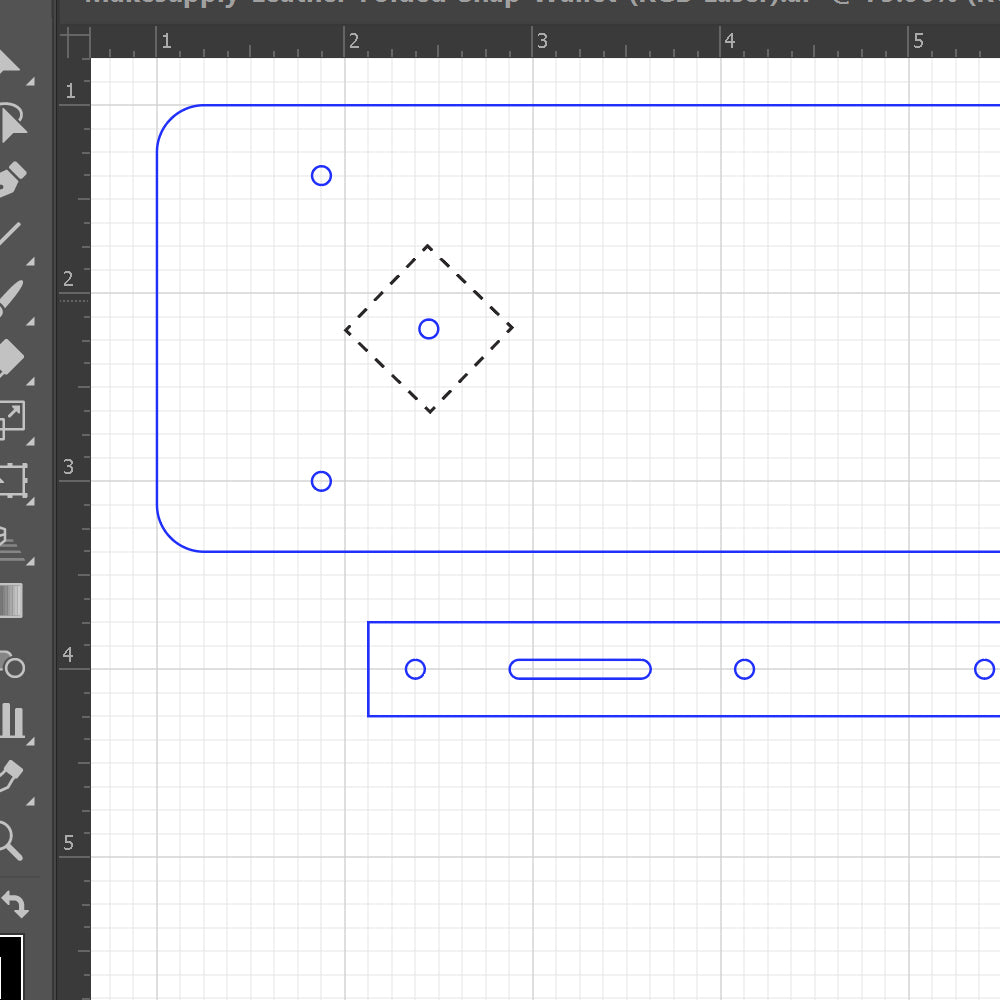
Task: Select the Blend tool
Action: click(12, 663)
